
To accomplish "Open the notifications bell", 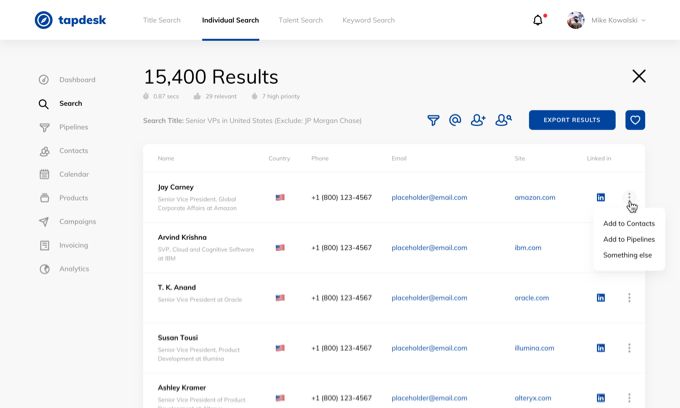I will (x=538, y=20).
